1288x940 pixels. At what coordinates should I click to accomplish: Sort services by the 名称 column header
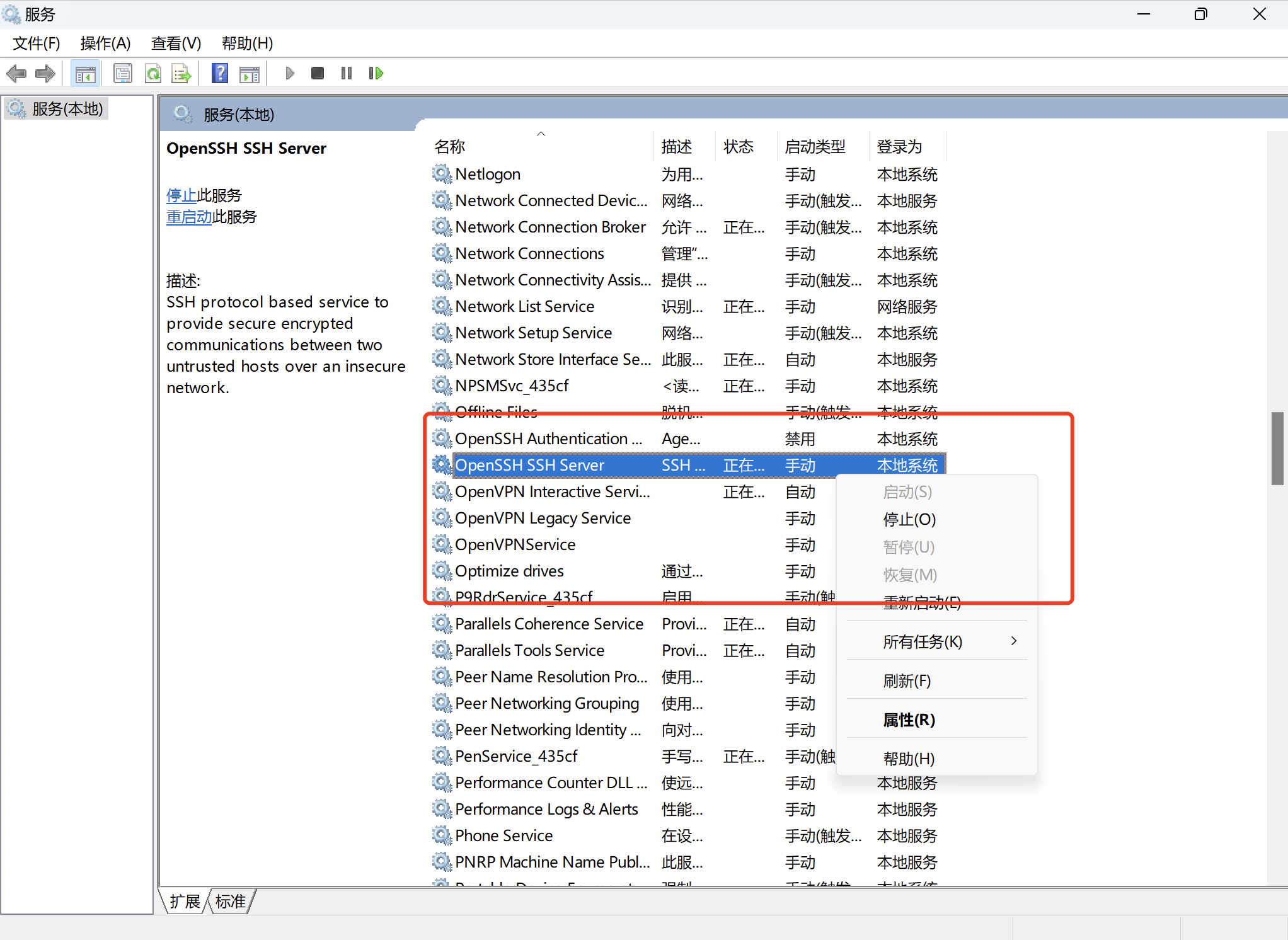450,147
